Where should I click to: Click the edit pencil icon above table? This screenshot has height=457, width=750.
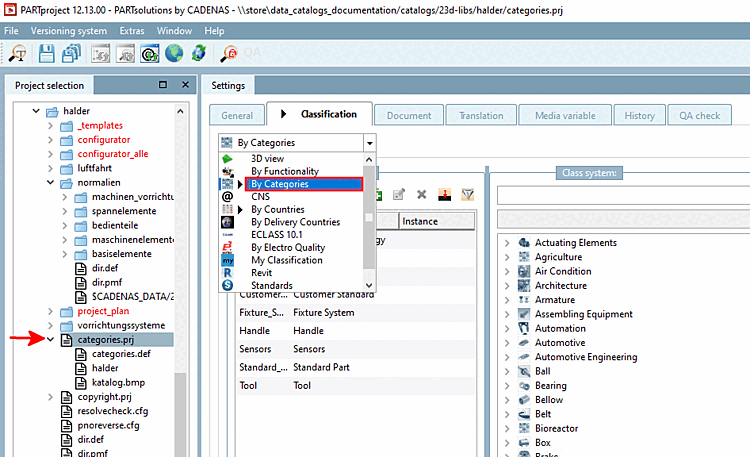(x=398, y=194)
